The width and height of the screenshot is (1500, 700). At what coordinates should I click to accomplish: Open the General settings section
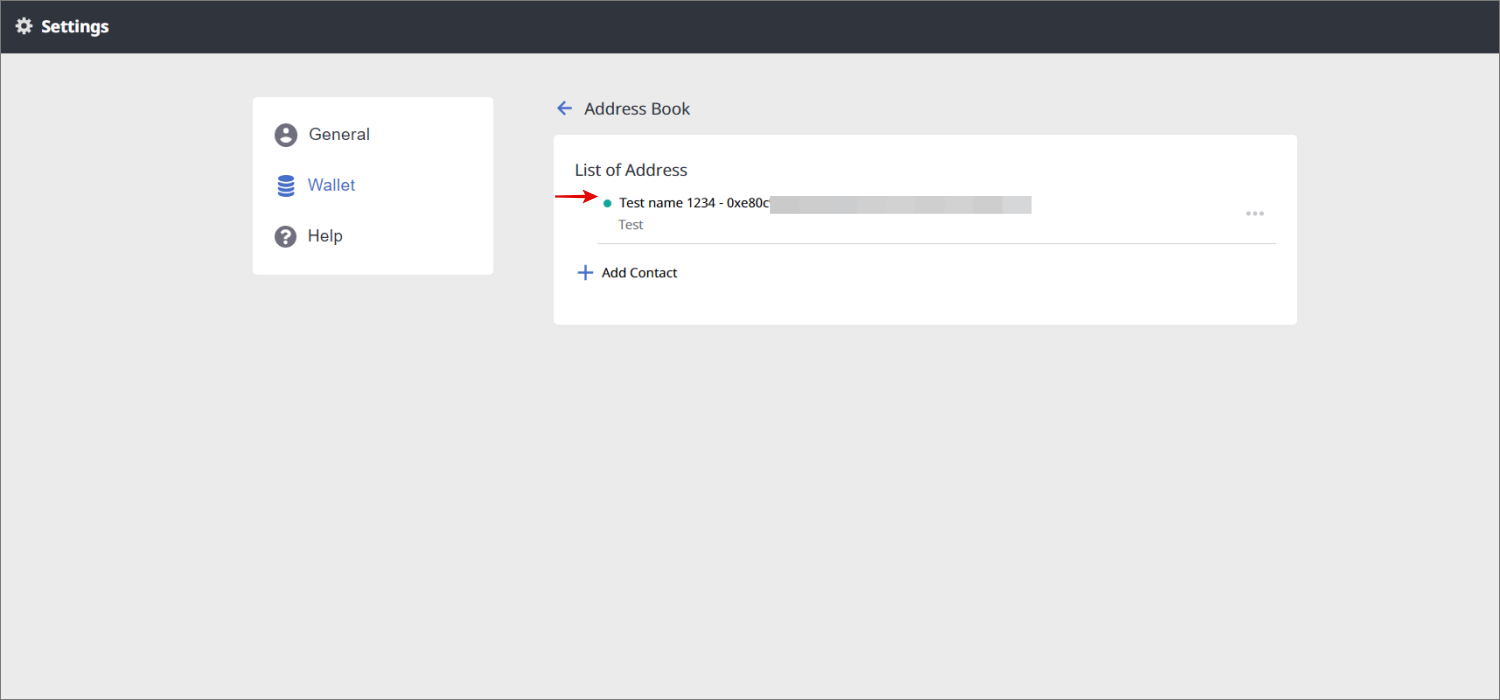[339, 135]
